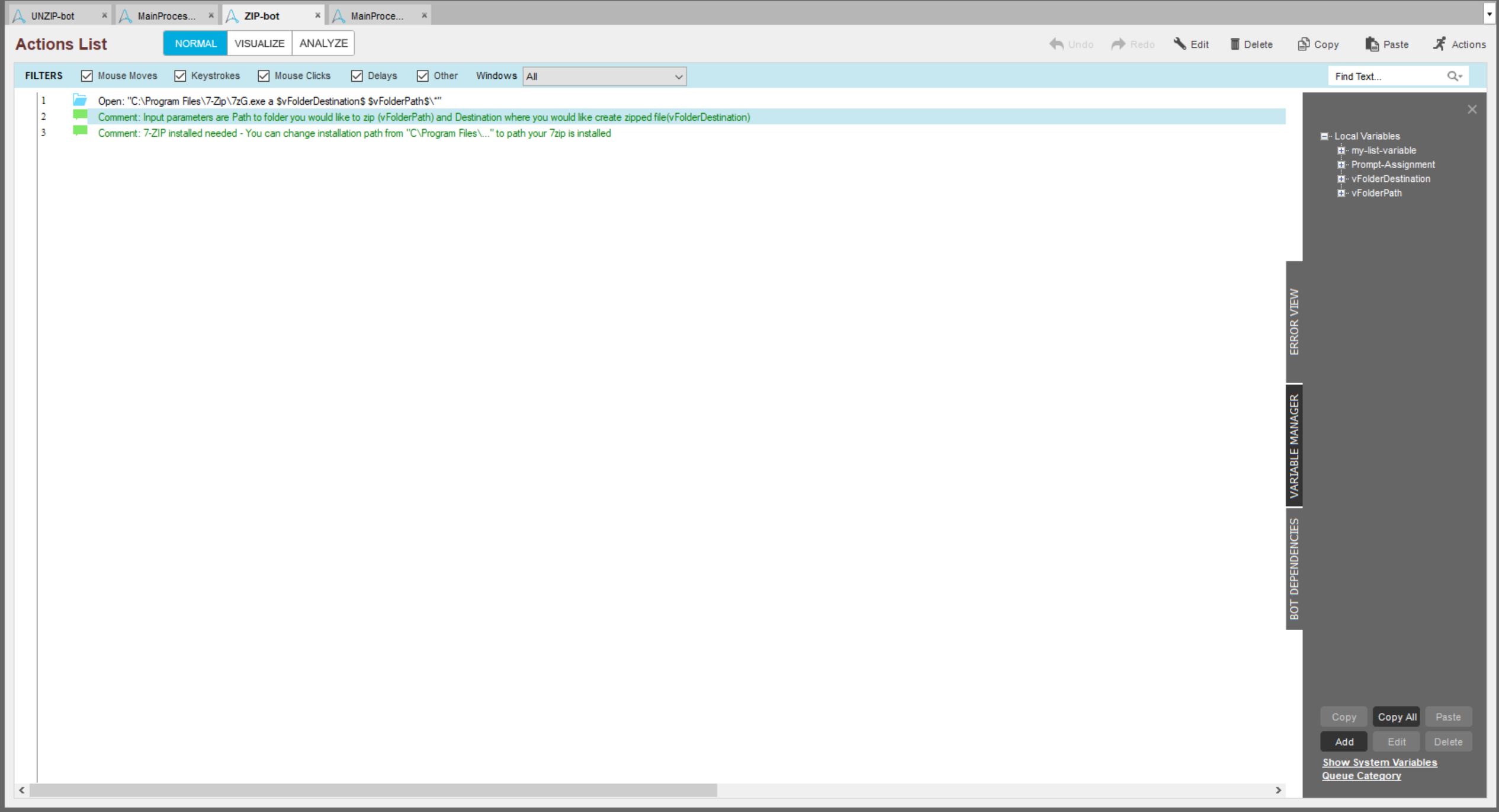This screenshot has height=812, width=1499.
Task: Collapse the Local Variables tree
Action: pos(1324,136)
